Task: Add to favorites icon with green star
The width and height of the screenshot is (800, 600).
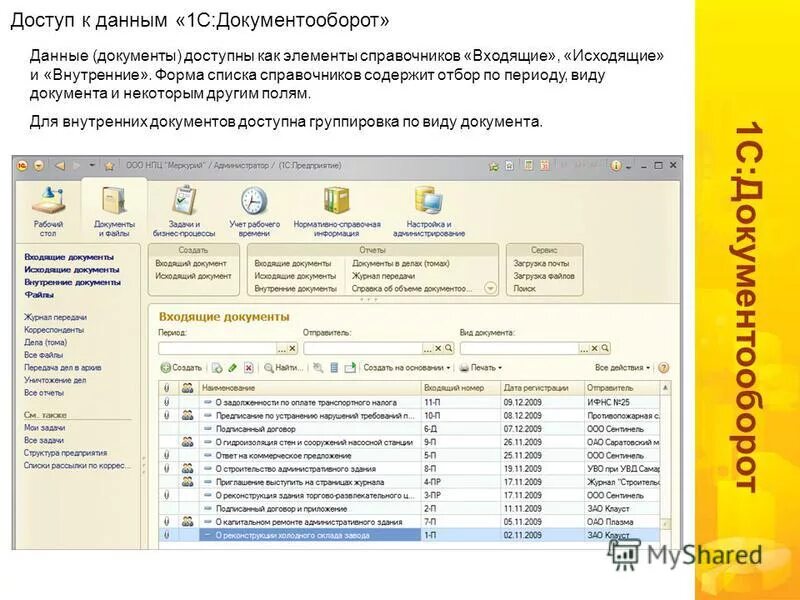Action: [x=493, y=166]
